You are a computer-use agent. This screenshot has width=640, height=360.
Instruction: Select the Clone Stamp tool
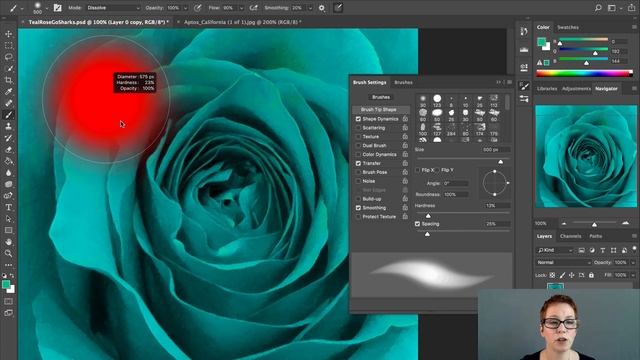click(x=9, y=126)
